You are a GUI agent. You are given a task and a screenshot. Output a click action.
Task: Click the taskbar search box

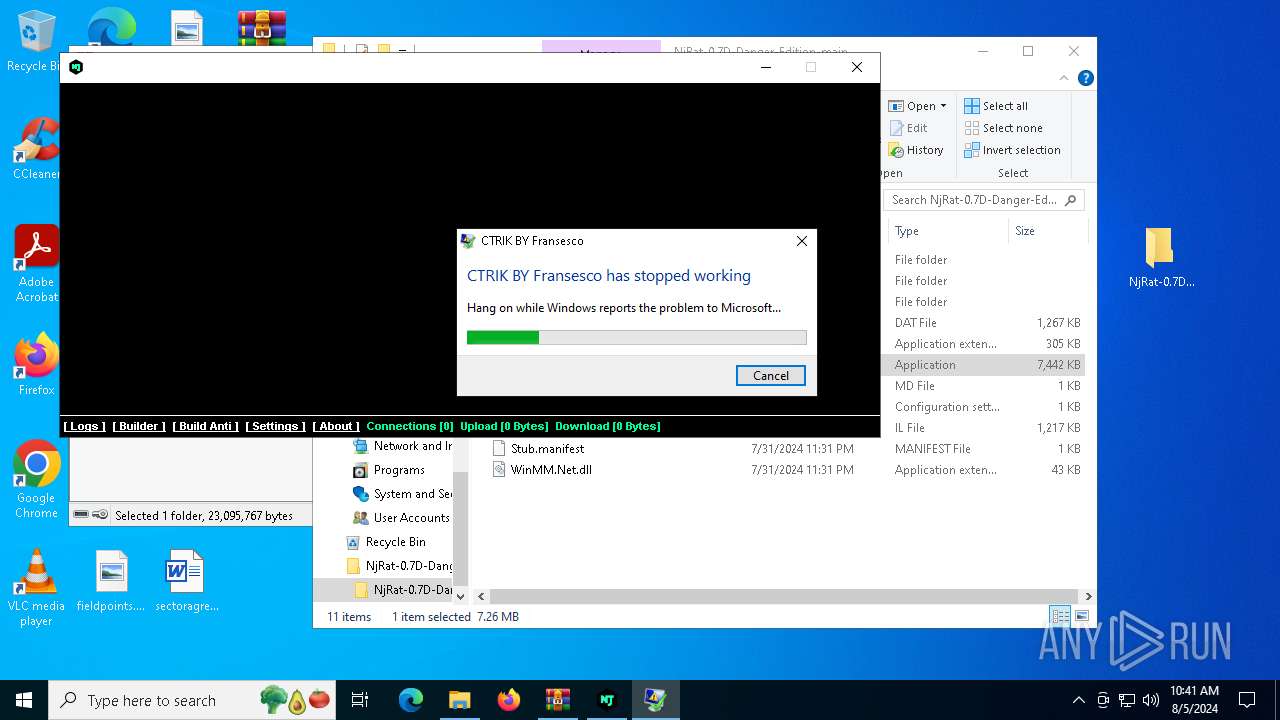(193, 700)
